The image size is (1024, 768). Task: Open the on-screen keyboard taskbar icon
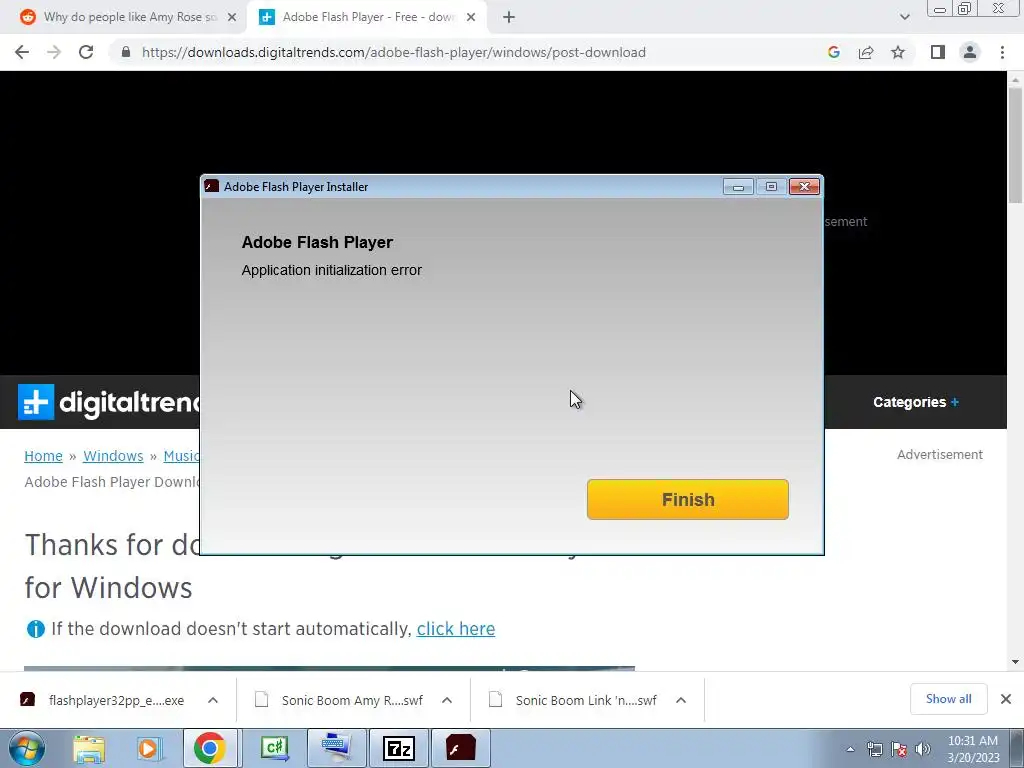[337, 748]
